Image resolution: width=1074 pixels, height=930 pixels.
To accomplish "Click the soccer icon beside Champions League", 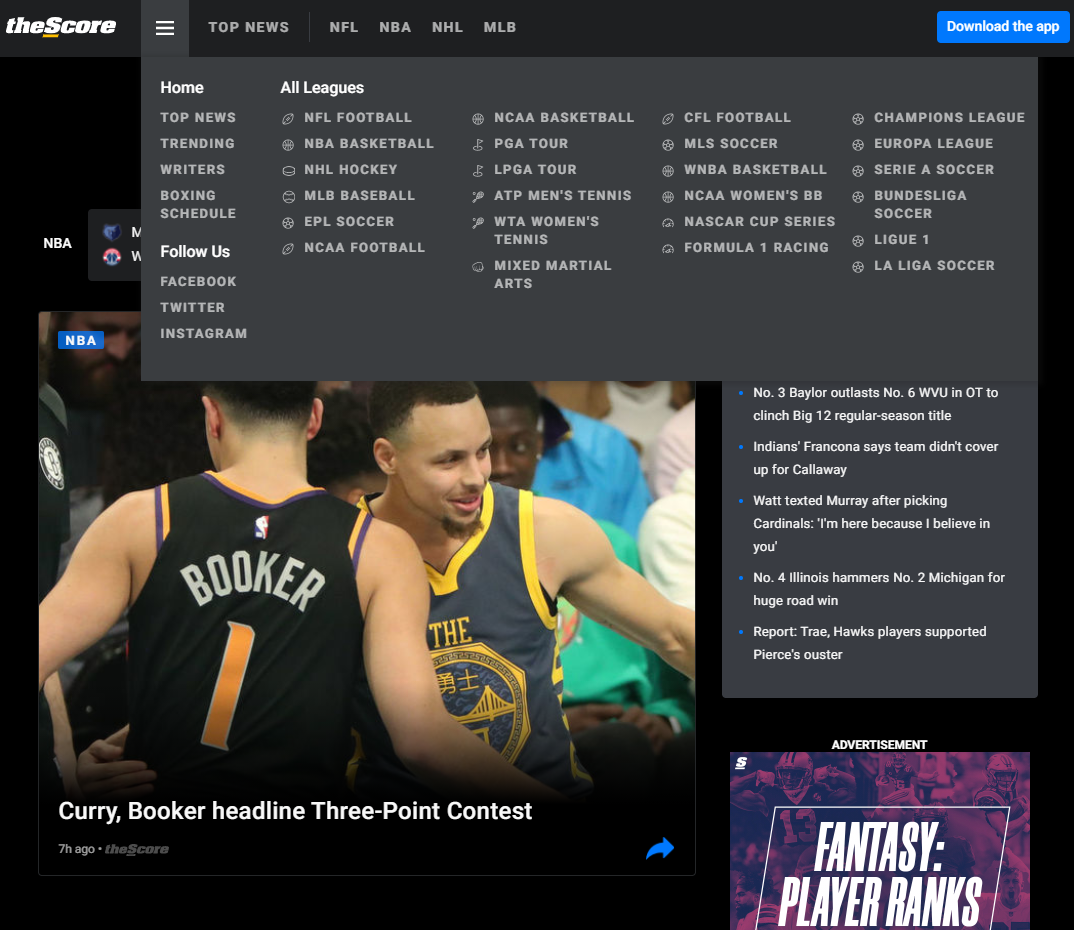I will point(858,119).
